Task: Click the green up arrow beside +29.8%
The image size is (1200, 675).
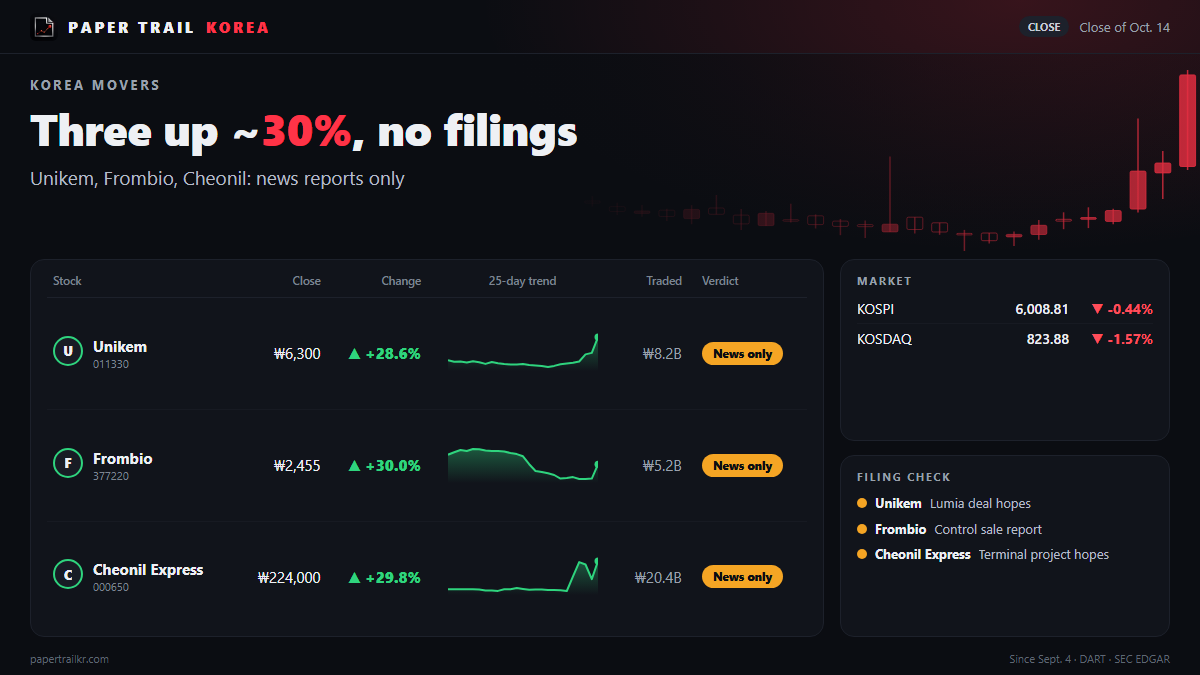Action: (x=354, y=578)
